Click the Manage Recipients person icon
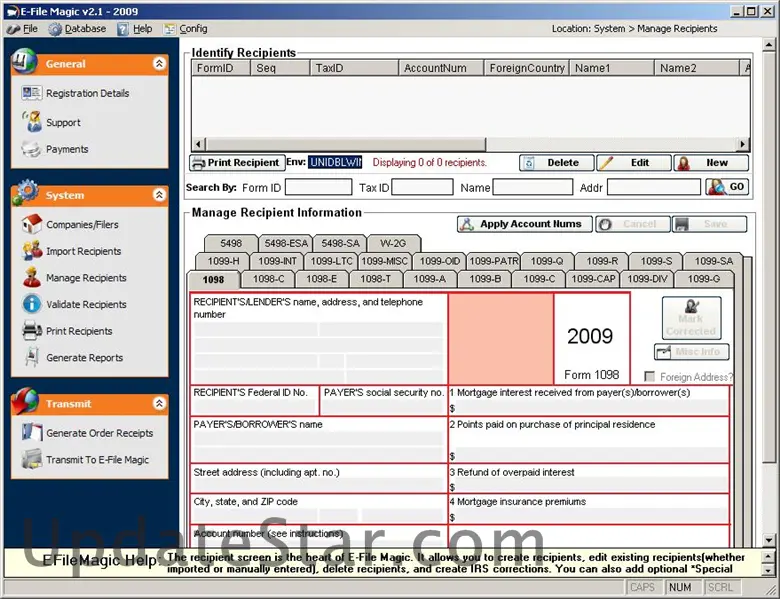The width and height of the screenshot is (780, 599). [32, 277]
